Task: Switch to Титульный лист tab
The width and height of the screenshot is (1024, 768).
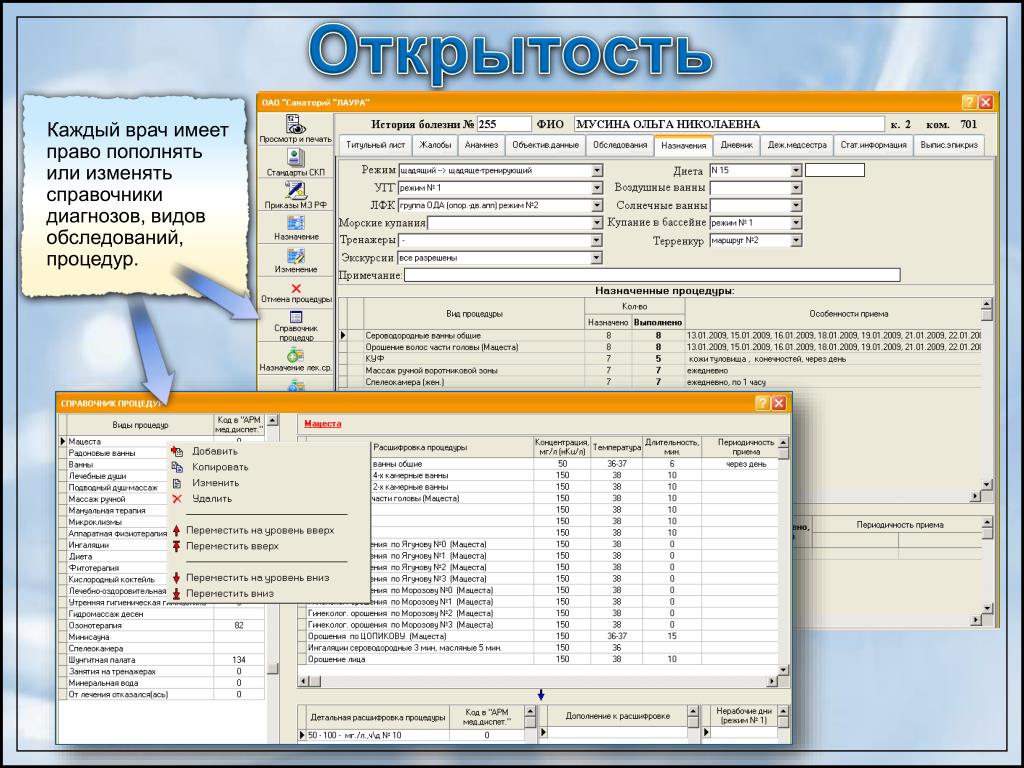Action: [x=375, y=145]
